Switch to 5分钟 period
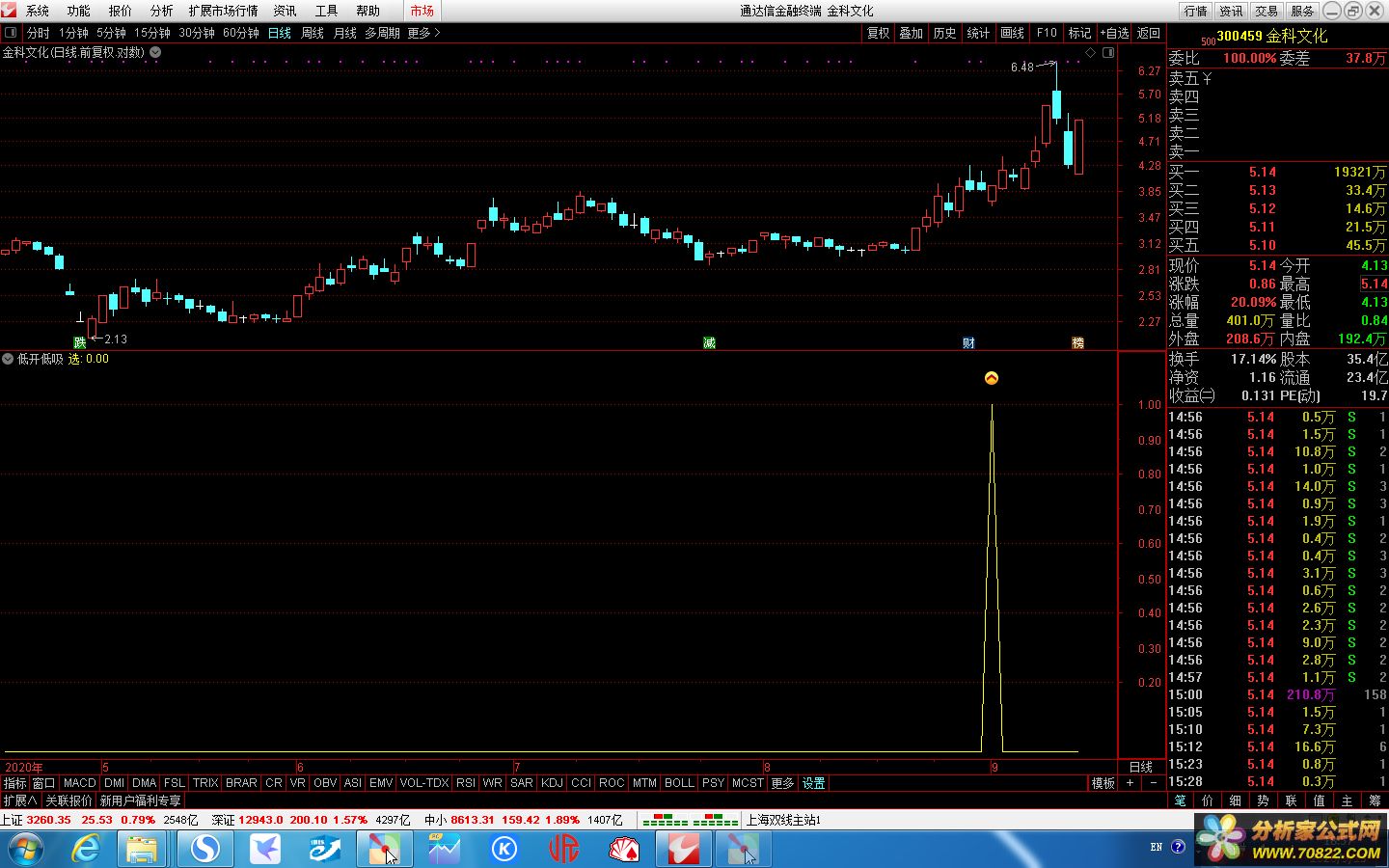The height and width of the screenshot is (868, 1389). click(111, 33)
